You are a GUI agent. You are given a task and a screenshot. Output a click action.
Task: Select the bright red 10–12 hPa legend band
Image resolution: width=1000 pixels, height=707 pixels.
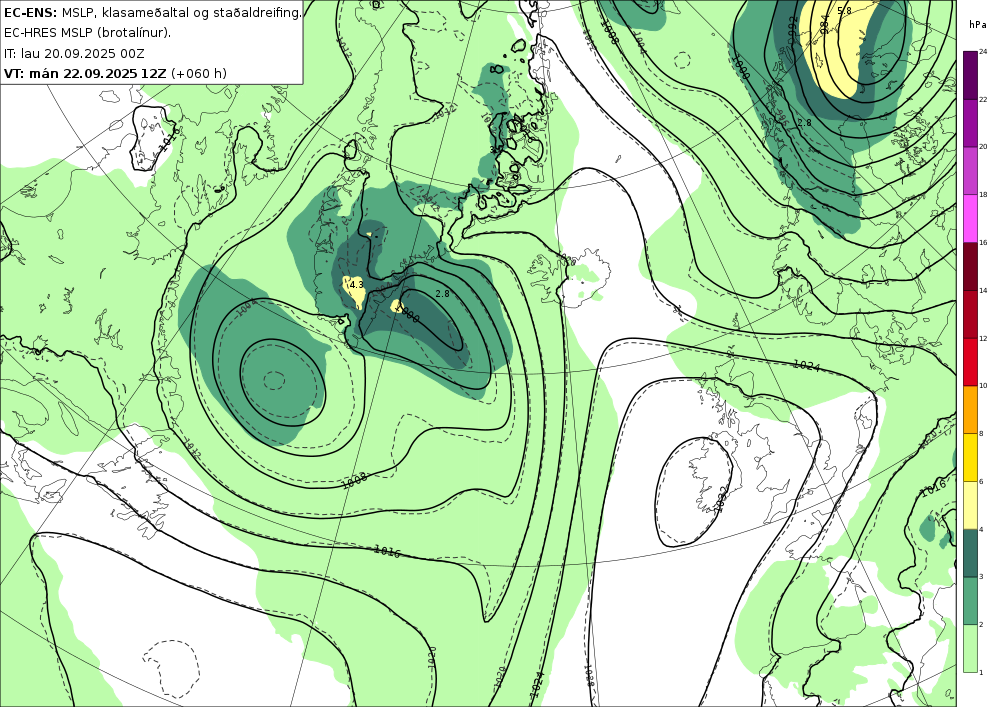pyautogui.click(x=970, y=361)
